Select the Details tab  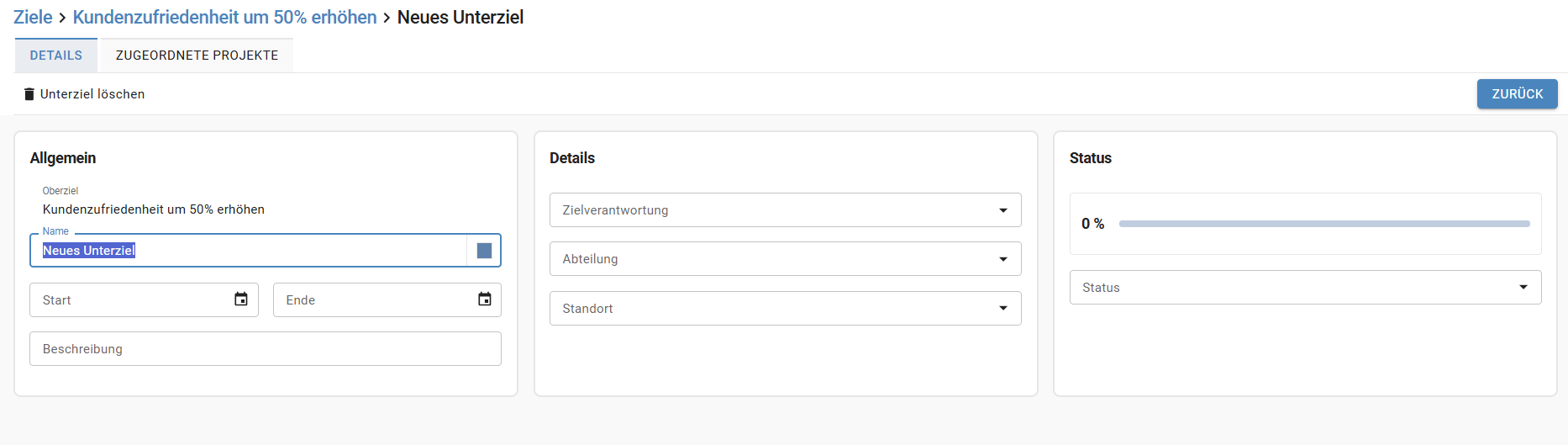[x=56, y=56]
